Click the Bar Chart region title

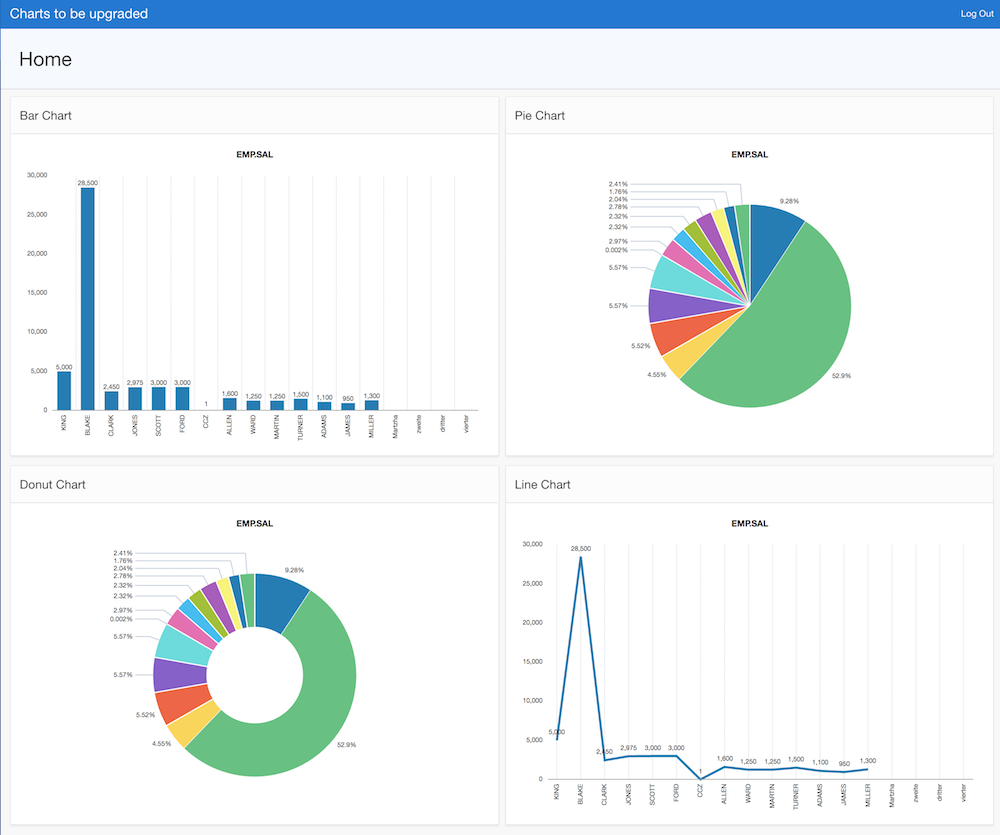click(x=45, y=116)
